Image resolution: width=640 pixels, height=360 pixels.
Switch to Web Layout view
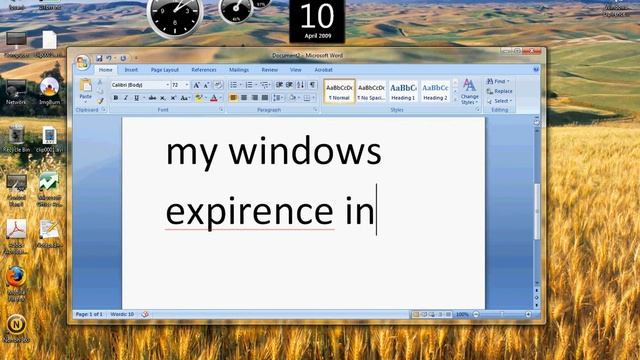pyautogui.click(x=432, y=315)
